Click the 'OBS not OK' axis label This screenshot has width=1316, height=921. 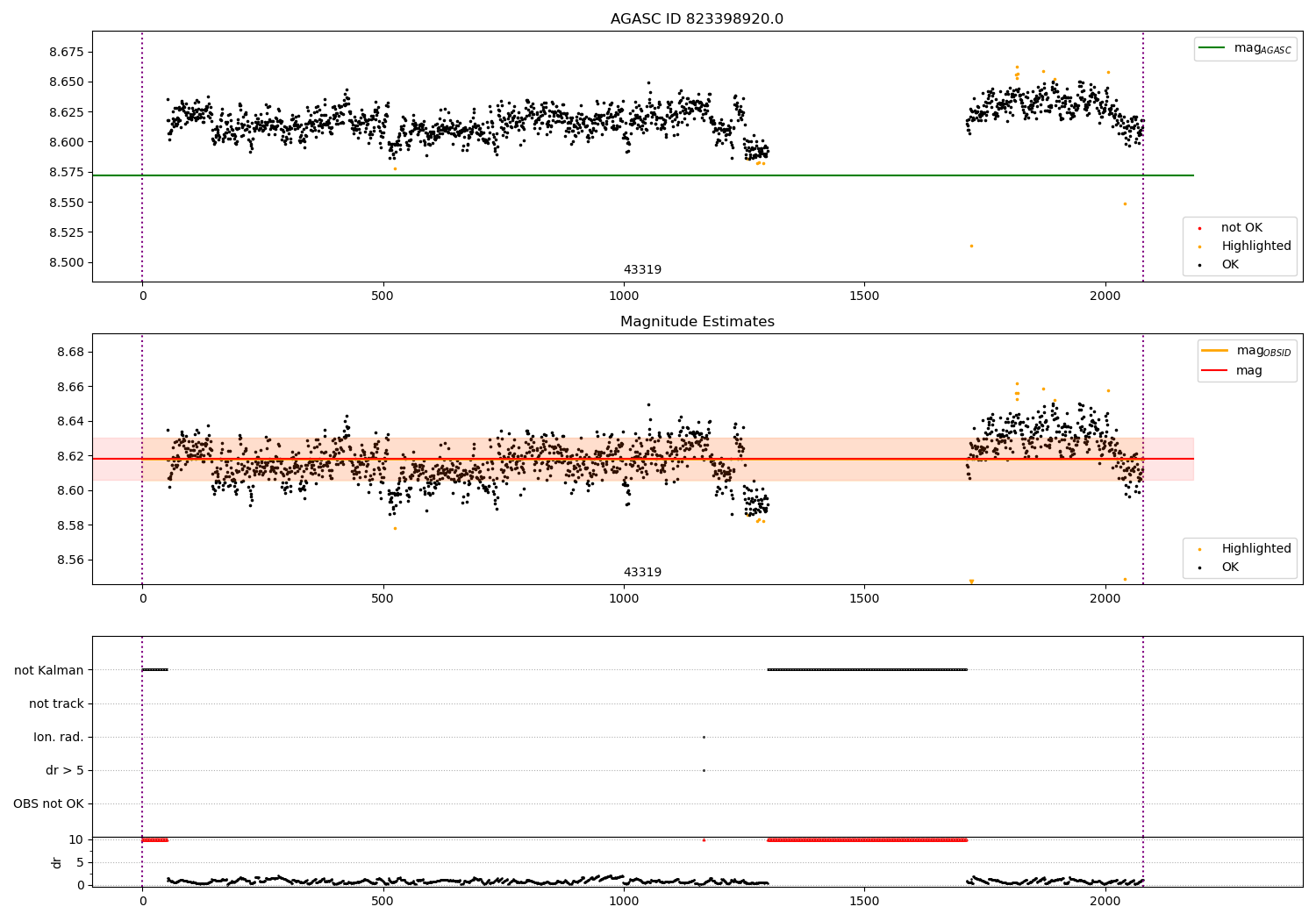[x=48, y=803]
